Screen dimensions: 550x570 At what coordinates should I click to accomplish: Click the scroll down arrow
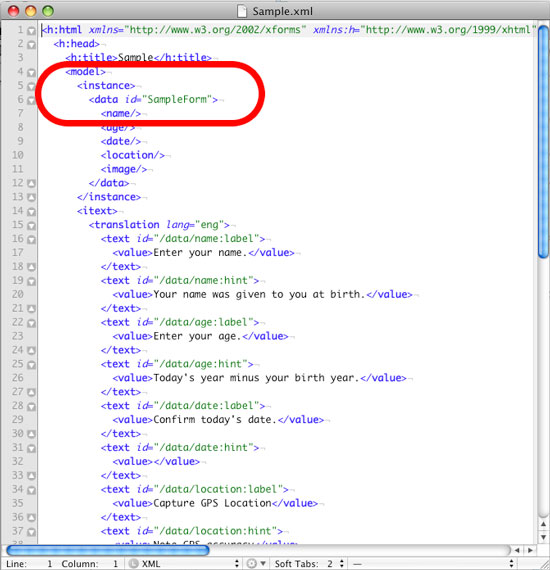(x=543, y=537)
